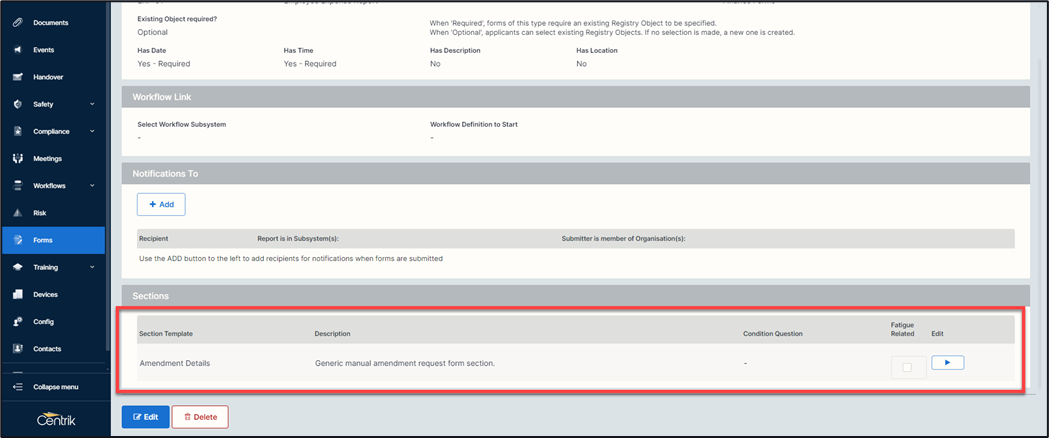
Task: Click the Forms pencil icon
Action: [19, 240]
